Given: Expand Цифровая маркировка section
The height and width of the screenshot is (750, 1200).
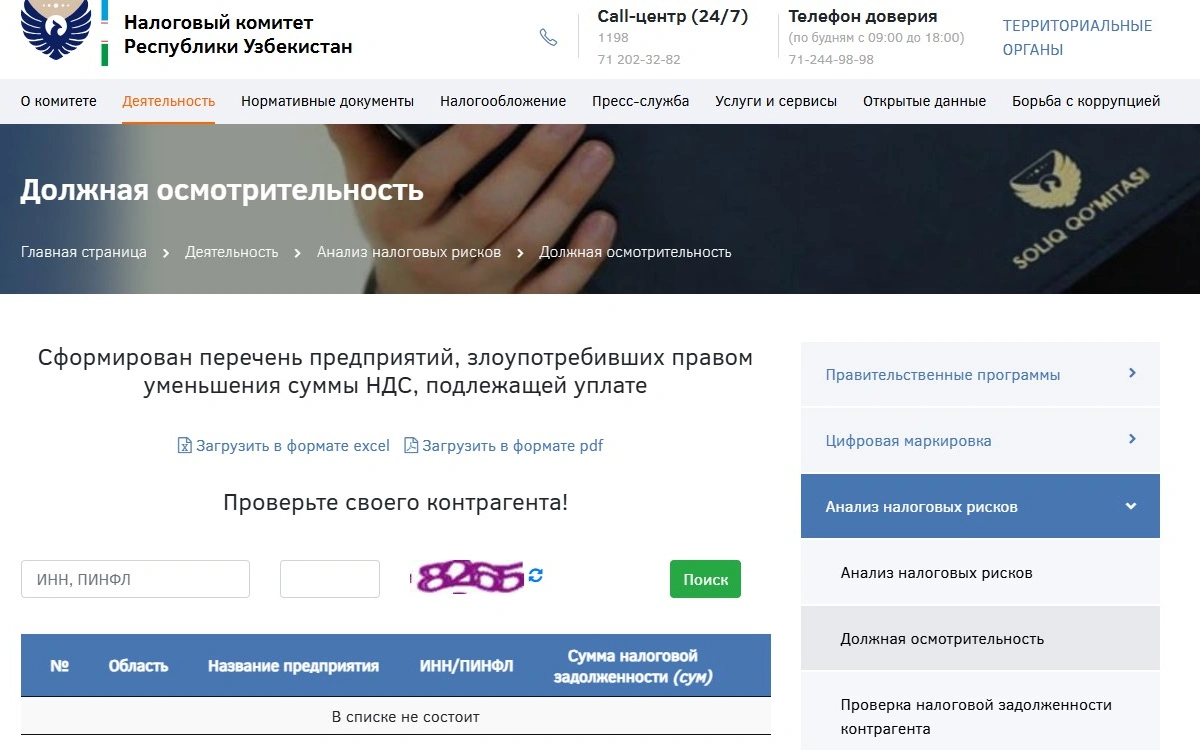Looking at the screenshot, I should click(1132, 439).
